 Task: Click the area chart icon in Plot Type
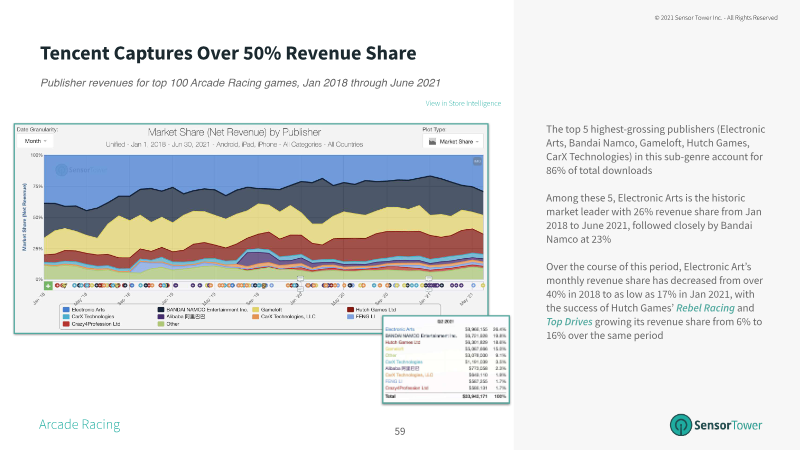(432, 141)
